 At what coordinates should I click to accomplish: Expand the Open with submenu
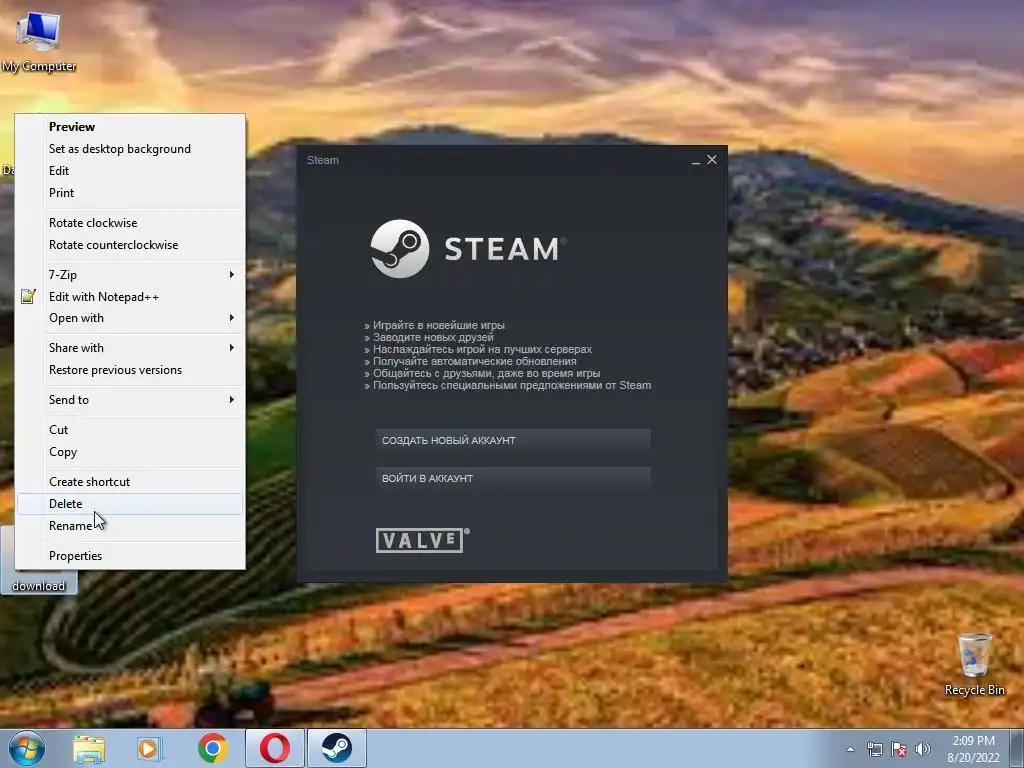tap(130, 318)
